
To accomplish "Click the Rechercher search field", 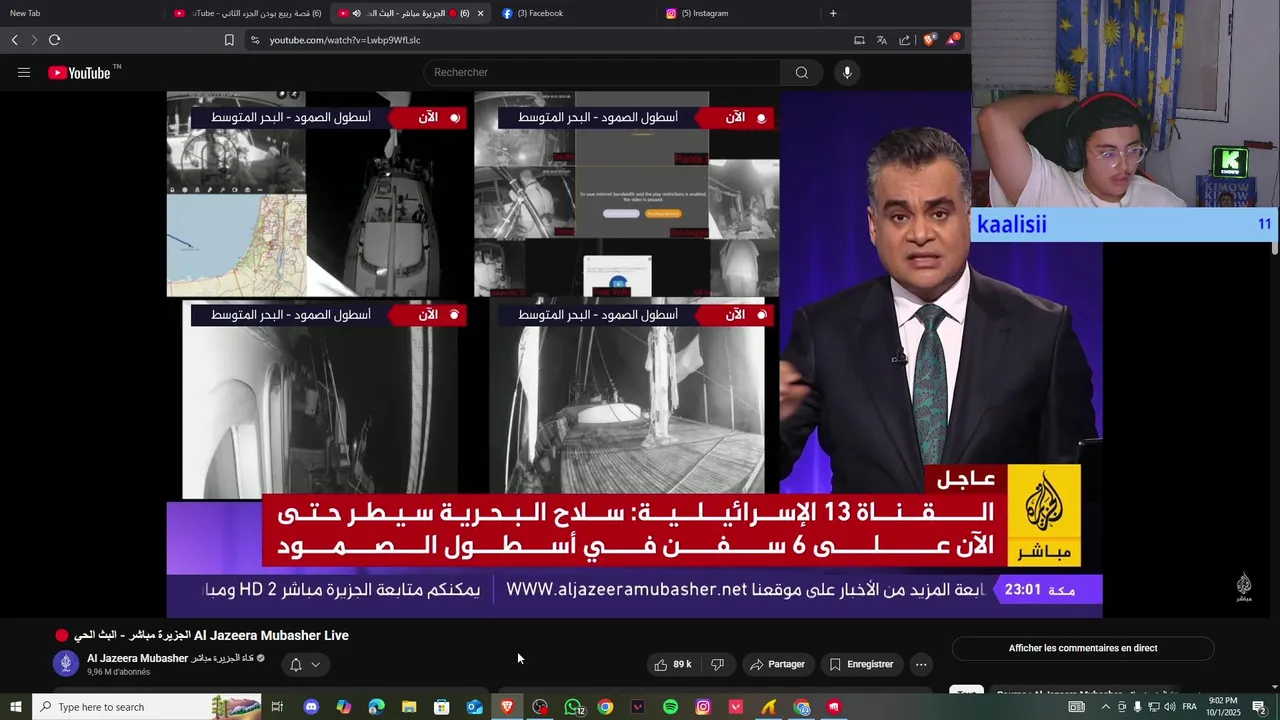I will (x=602, y=72).
